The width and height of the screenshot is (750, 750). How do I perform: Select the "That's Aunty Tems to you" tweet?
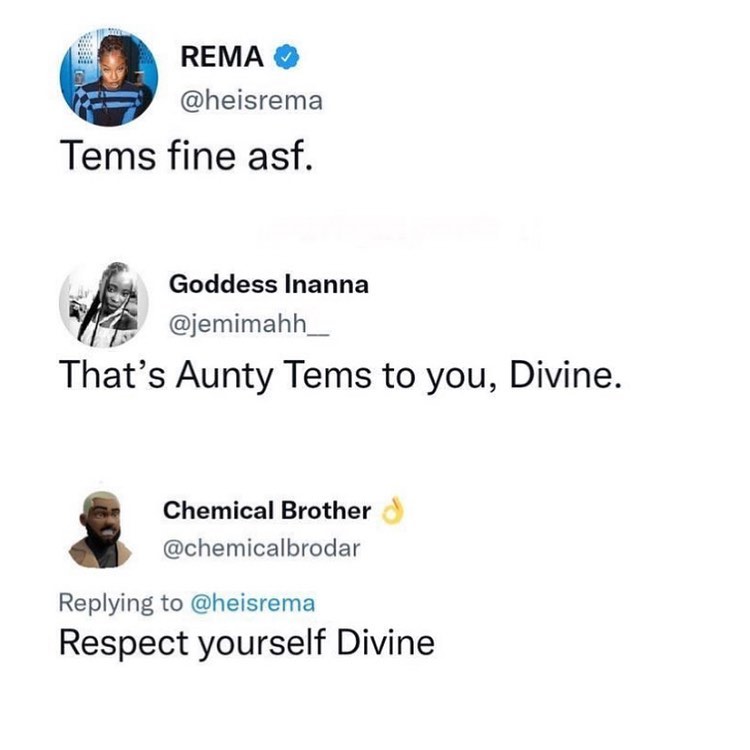tap(340, 376)
